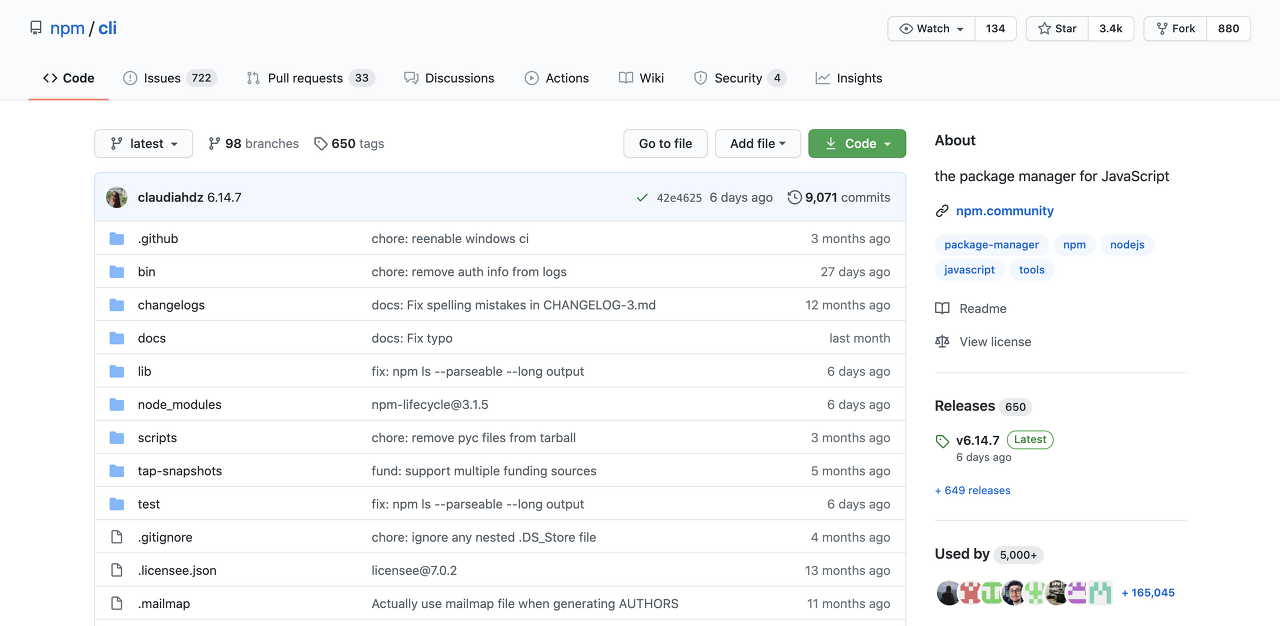Screen dimensions: 1280x626
Task: View the 134 watchers count
Action: pyautogui.click(x=995, y=29)
